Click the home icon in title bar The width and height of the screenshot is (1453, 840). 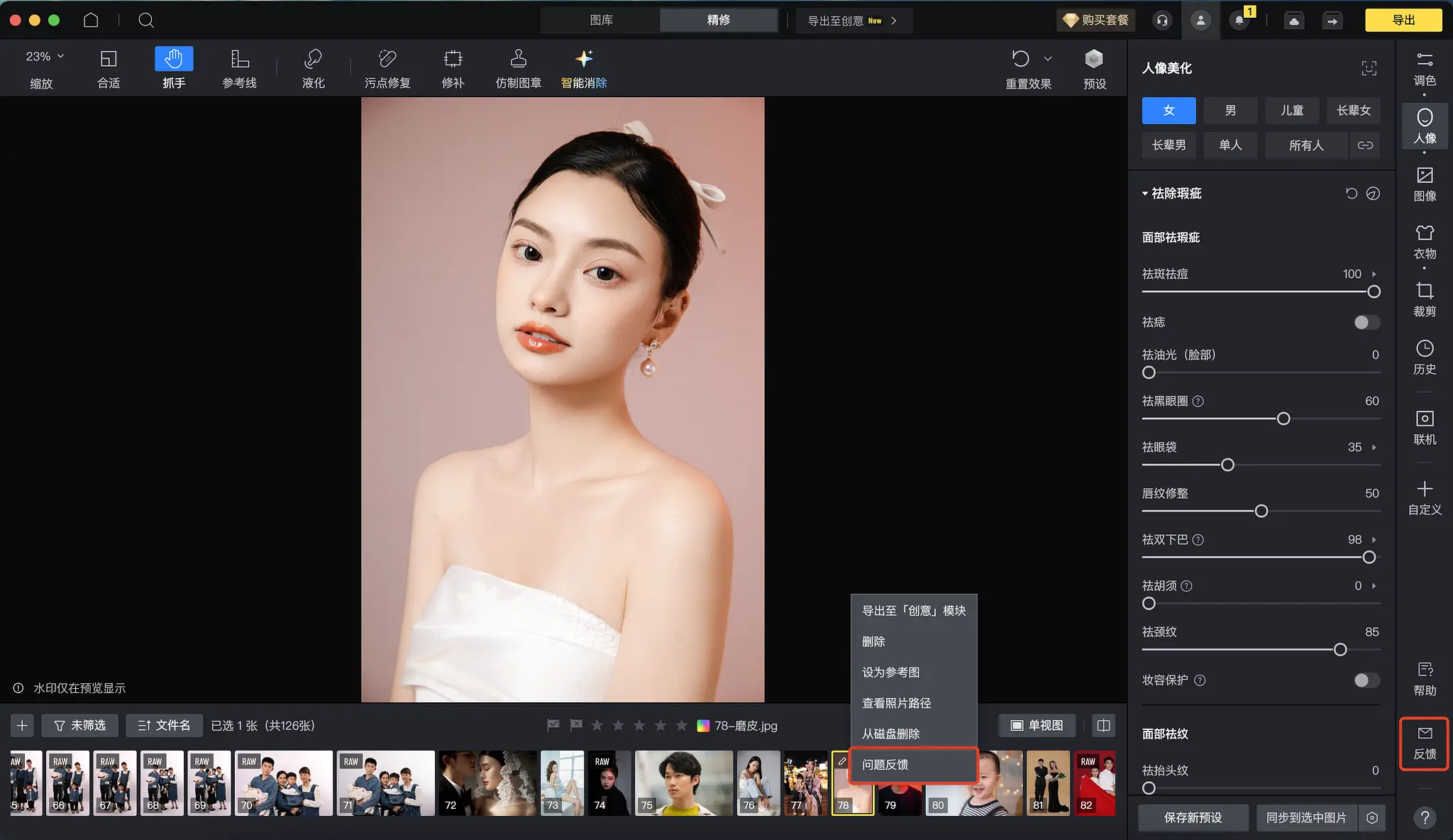tap(91, 20)
